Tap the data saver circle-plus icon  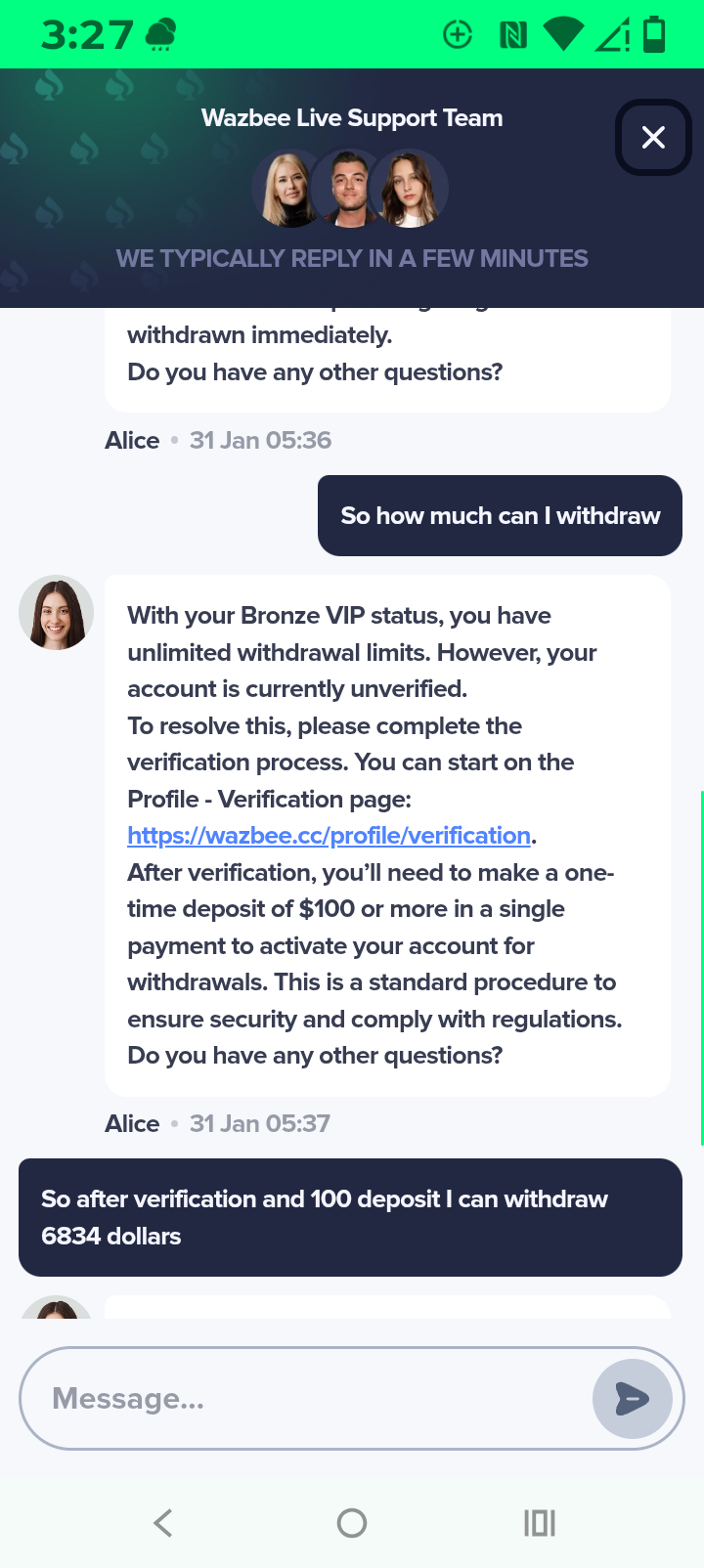point(458,35)
